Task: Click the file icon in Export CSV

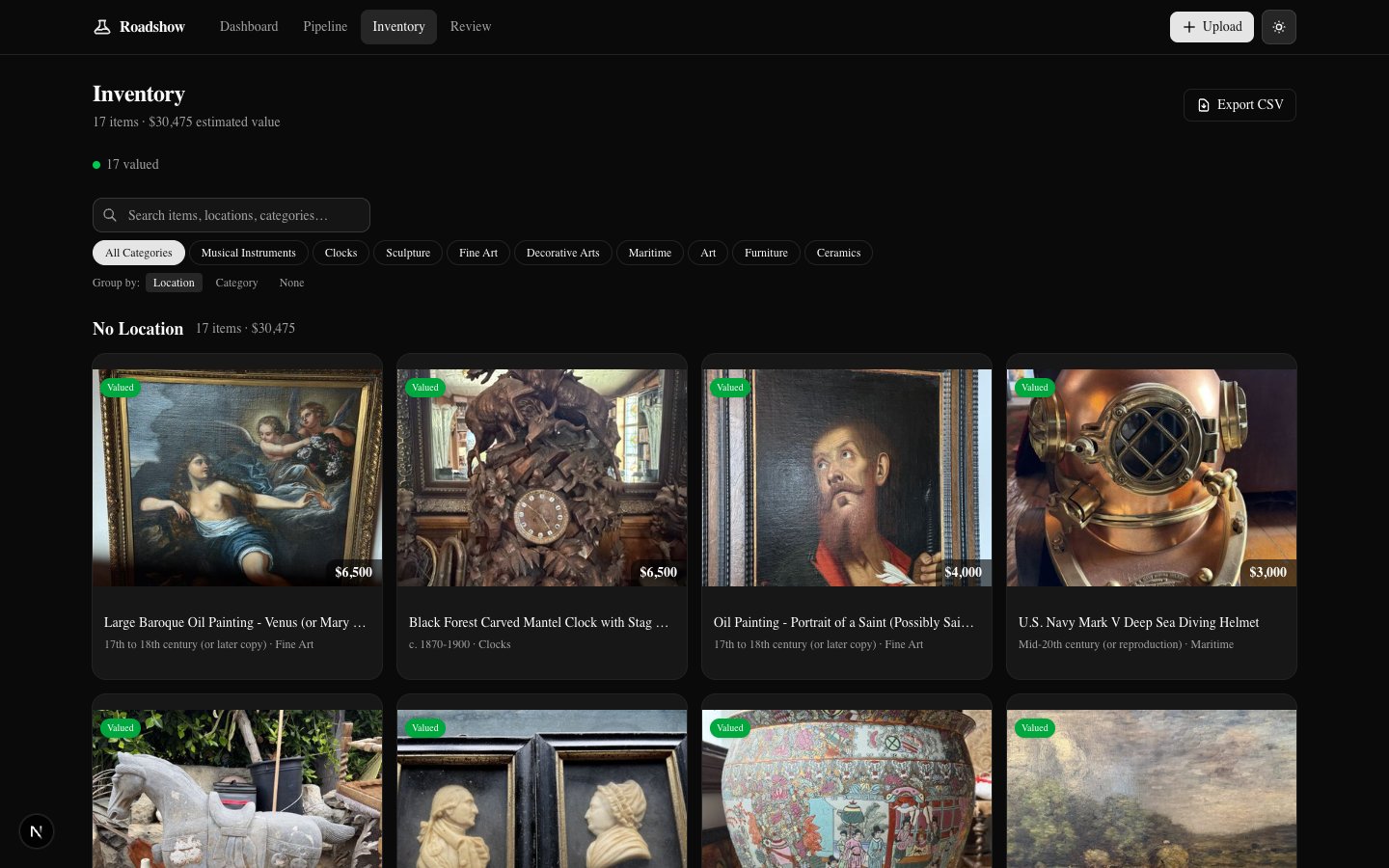Action: (x=1204, y=105)
